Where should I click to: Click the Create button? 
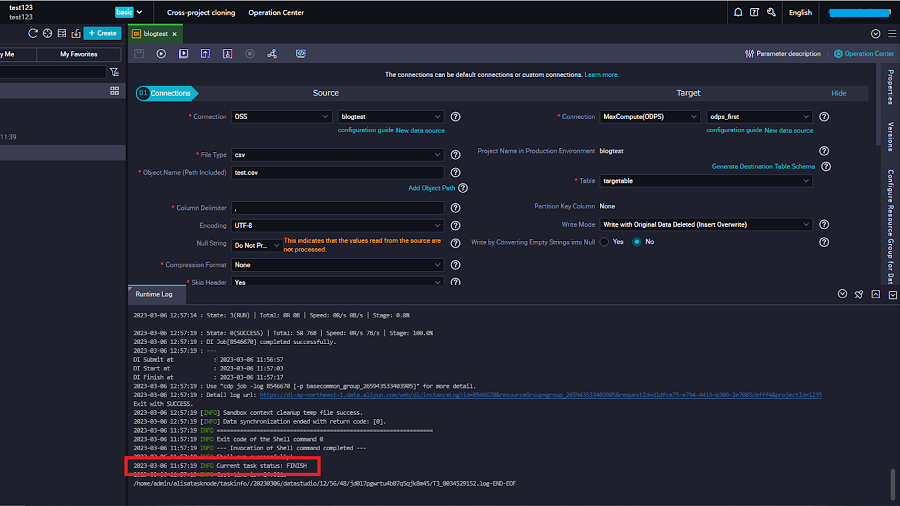pos(102,33)
